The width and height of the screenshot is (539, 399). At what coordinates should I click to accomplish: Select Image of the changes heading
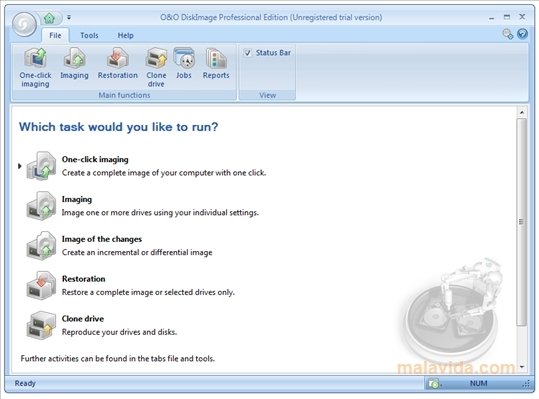pyautogui.click(x=102, y=239)
